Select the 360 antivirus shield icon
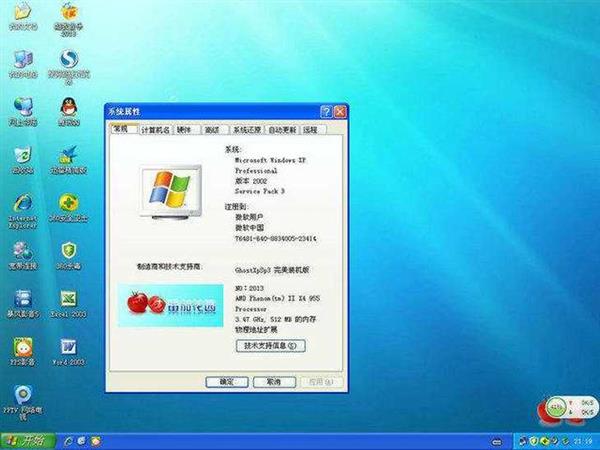 [69, 256]
